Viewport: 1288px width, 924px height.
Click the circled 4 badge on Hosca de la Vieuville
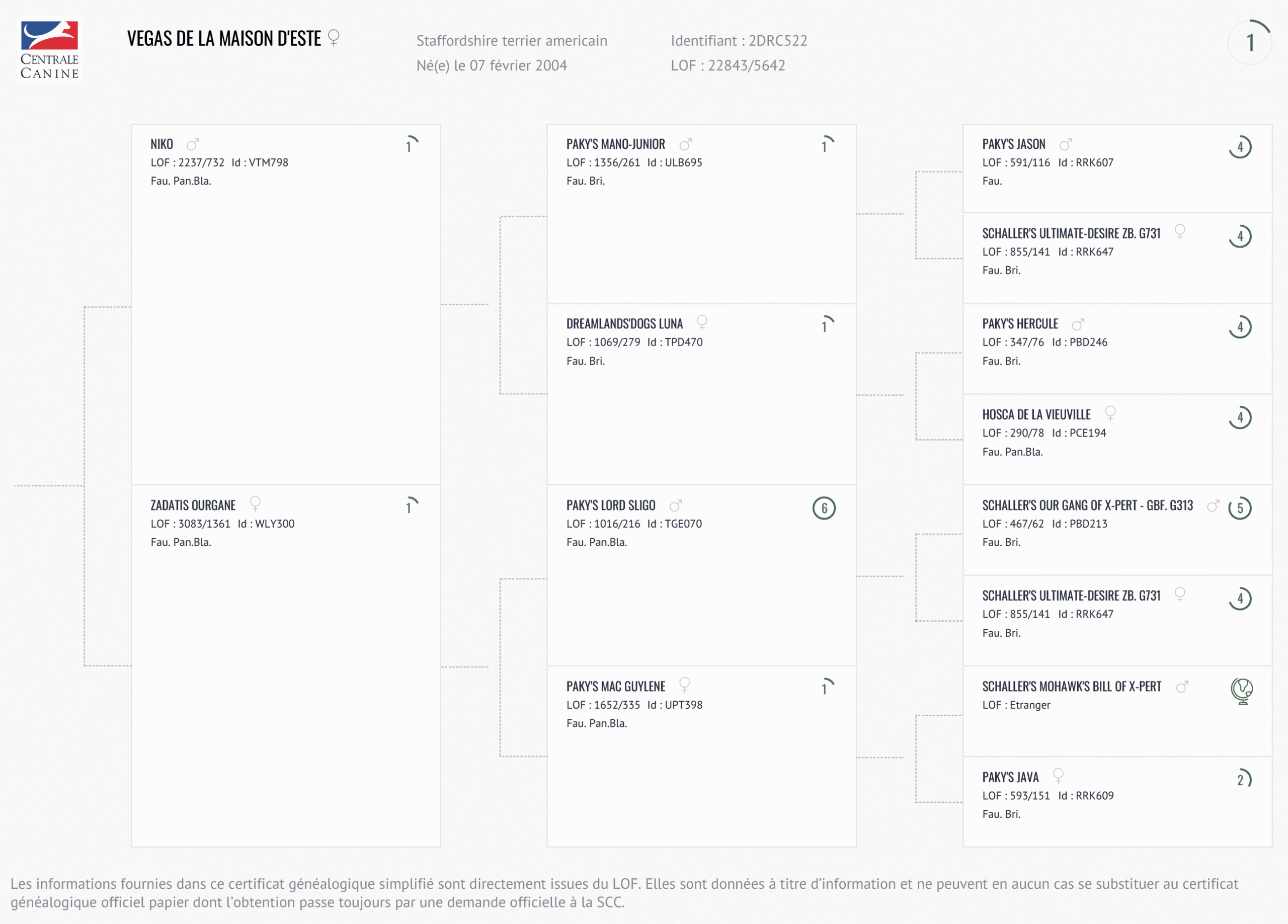click(x=1240, y=417)
